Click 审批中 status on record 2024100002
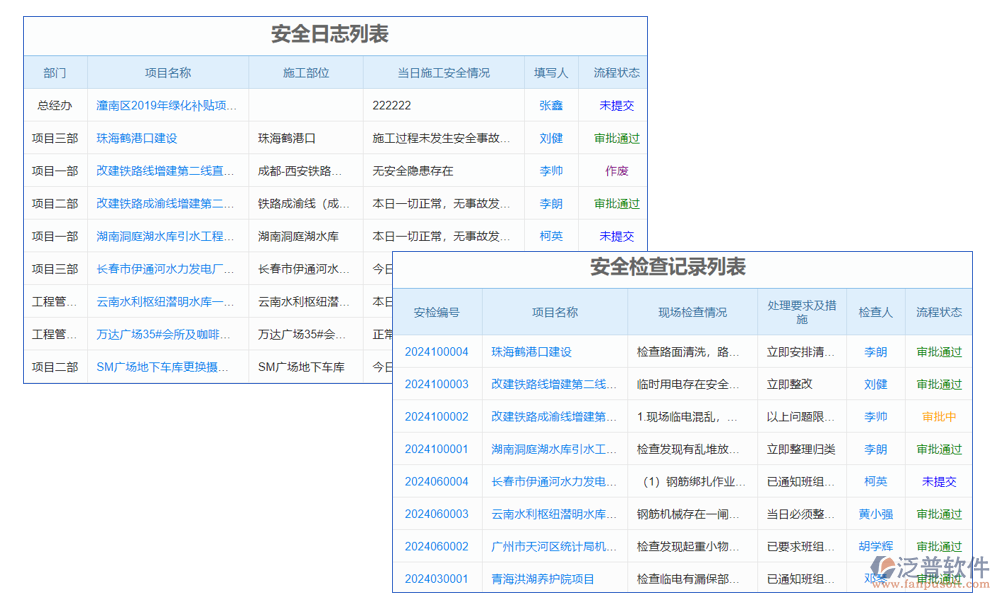 pos(938,416)
